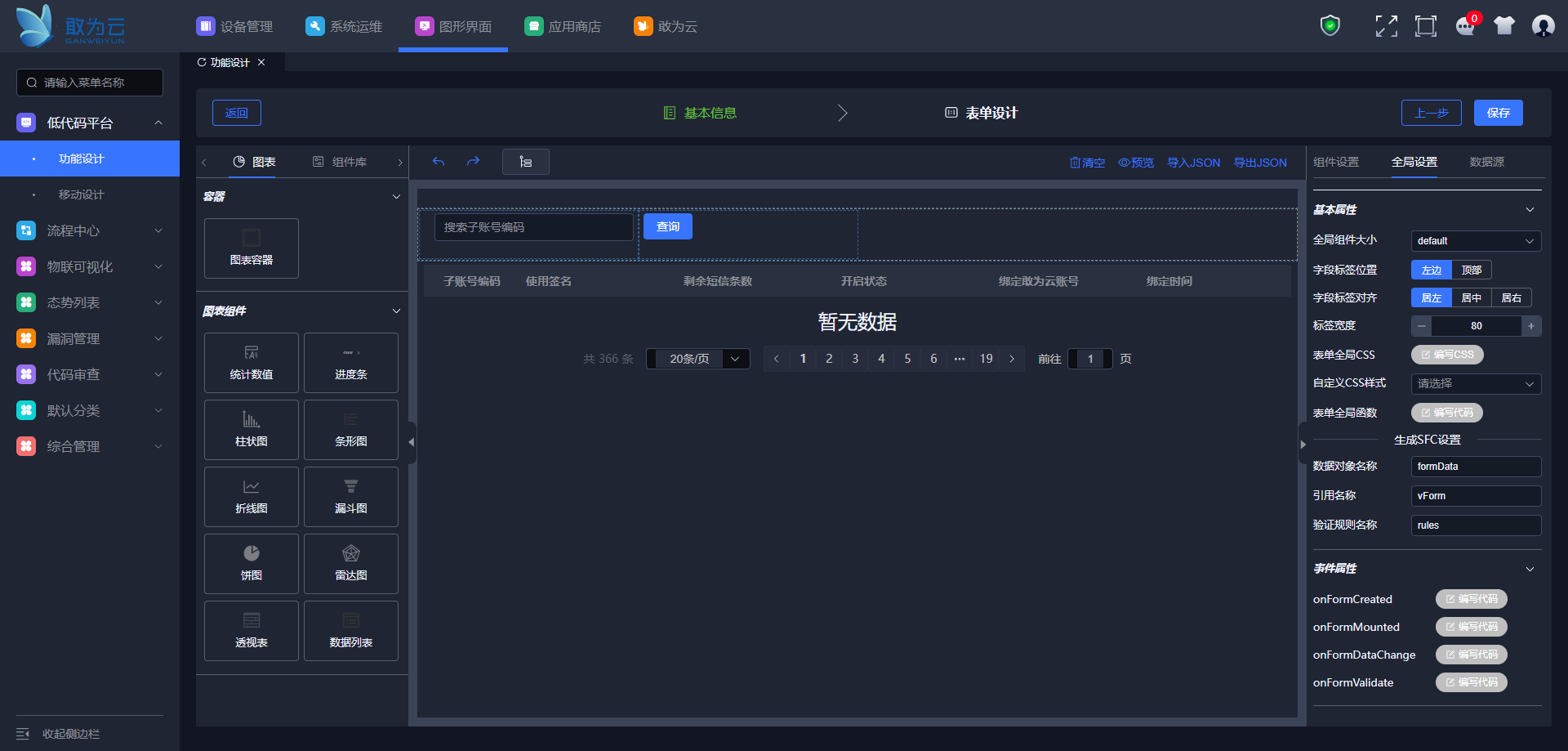Screen dimensions: 1568x751
Task: Collapse the left component panel handle
Action: [412, 442]
